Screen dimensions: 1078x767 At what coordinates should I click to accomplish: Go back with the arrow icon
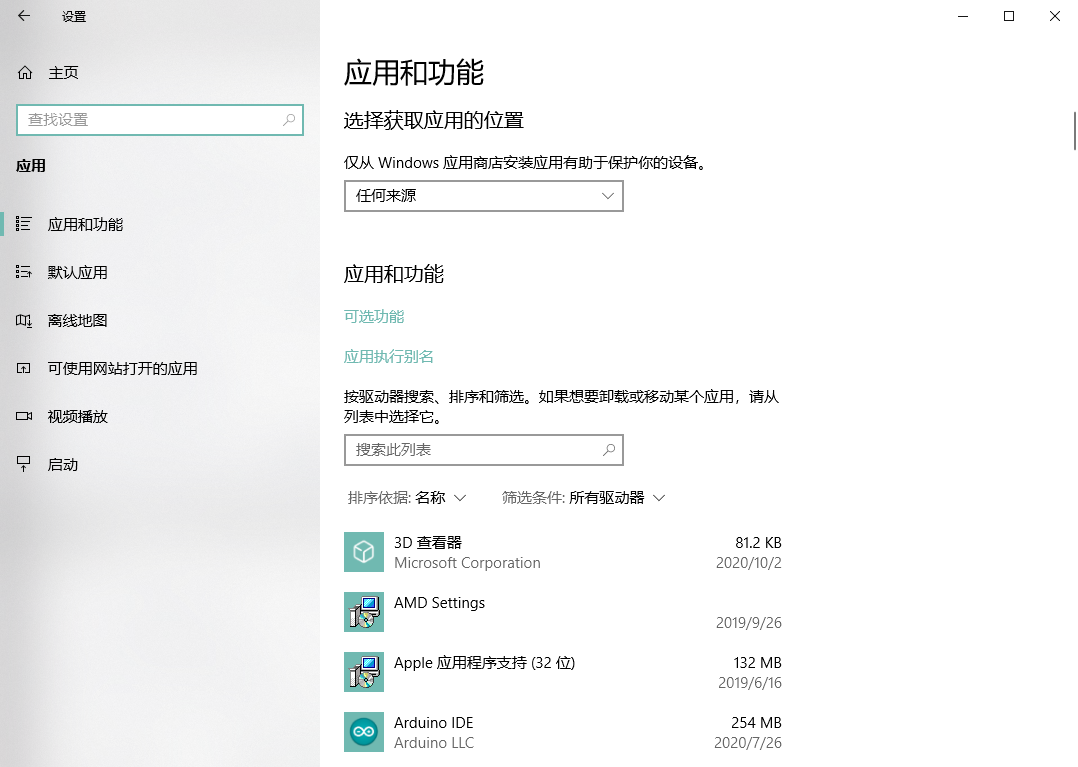(x=24, y=16)
